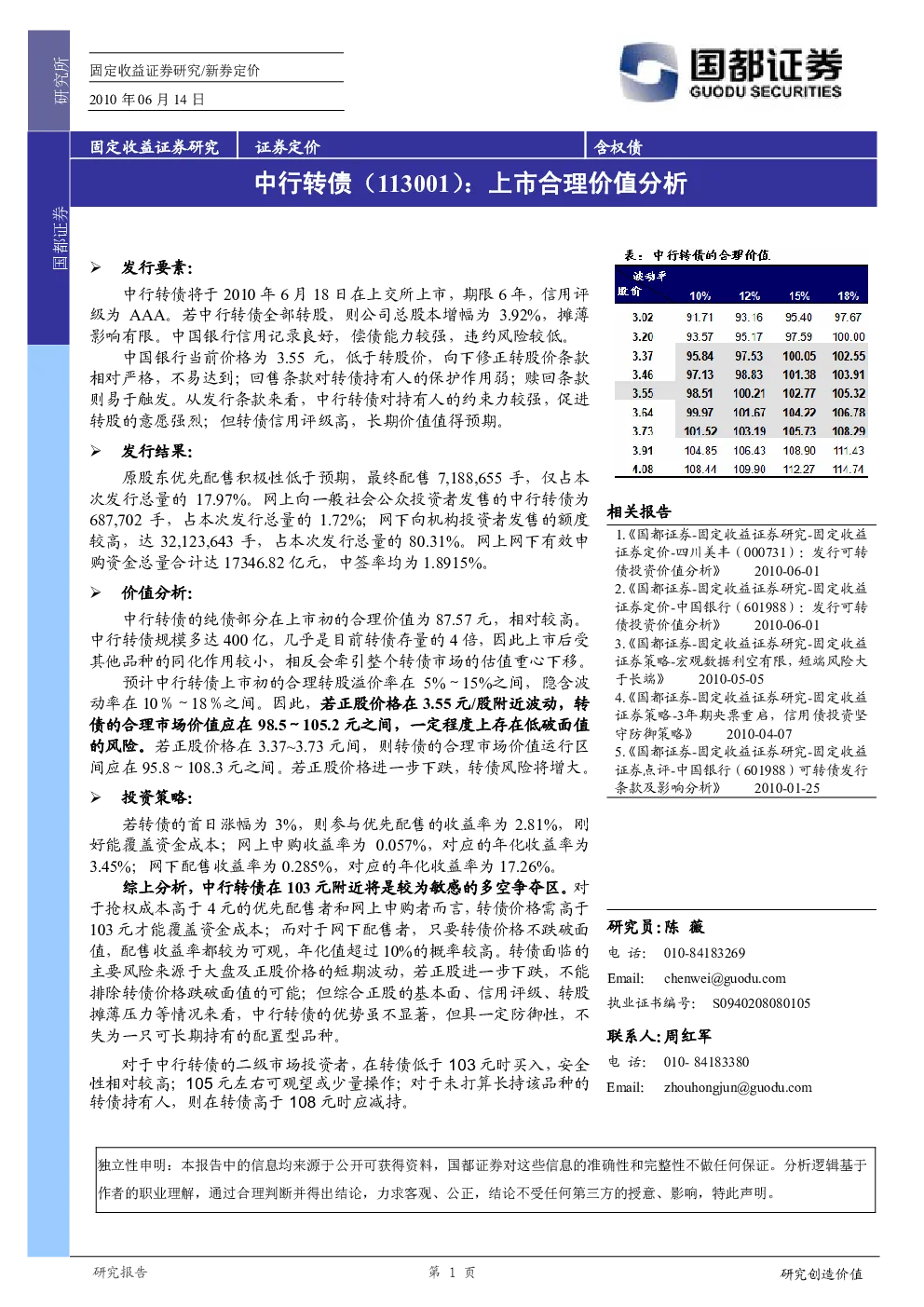This screenshot has height=1307, width=924.
Task: Click the researcher name 研究员:陈薇
Action: 656,927
